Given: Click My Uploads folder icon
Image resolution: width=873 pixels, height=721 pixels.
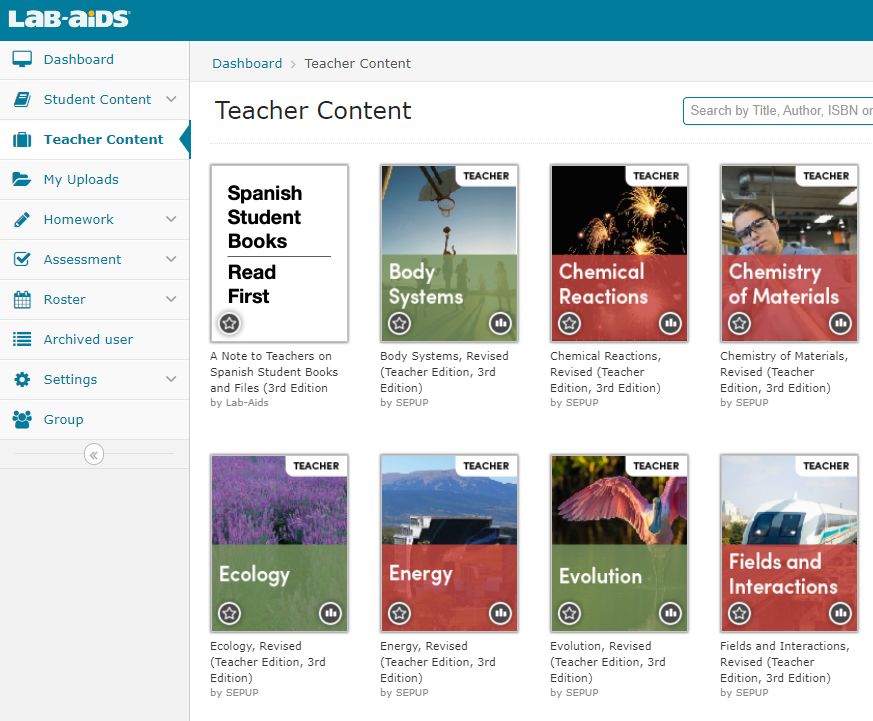Looking at the screenshot, I should (x=22, y=179).
